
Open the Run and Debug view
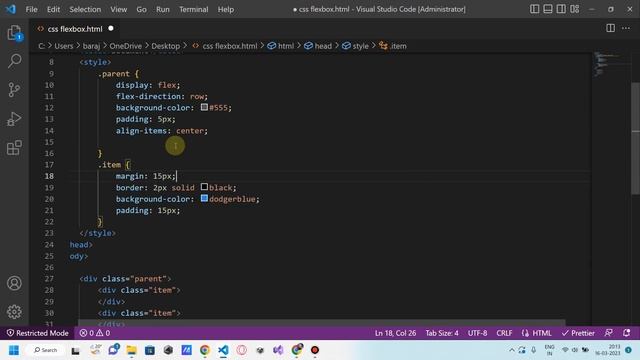pos(14,119)
